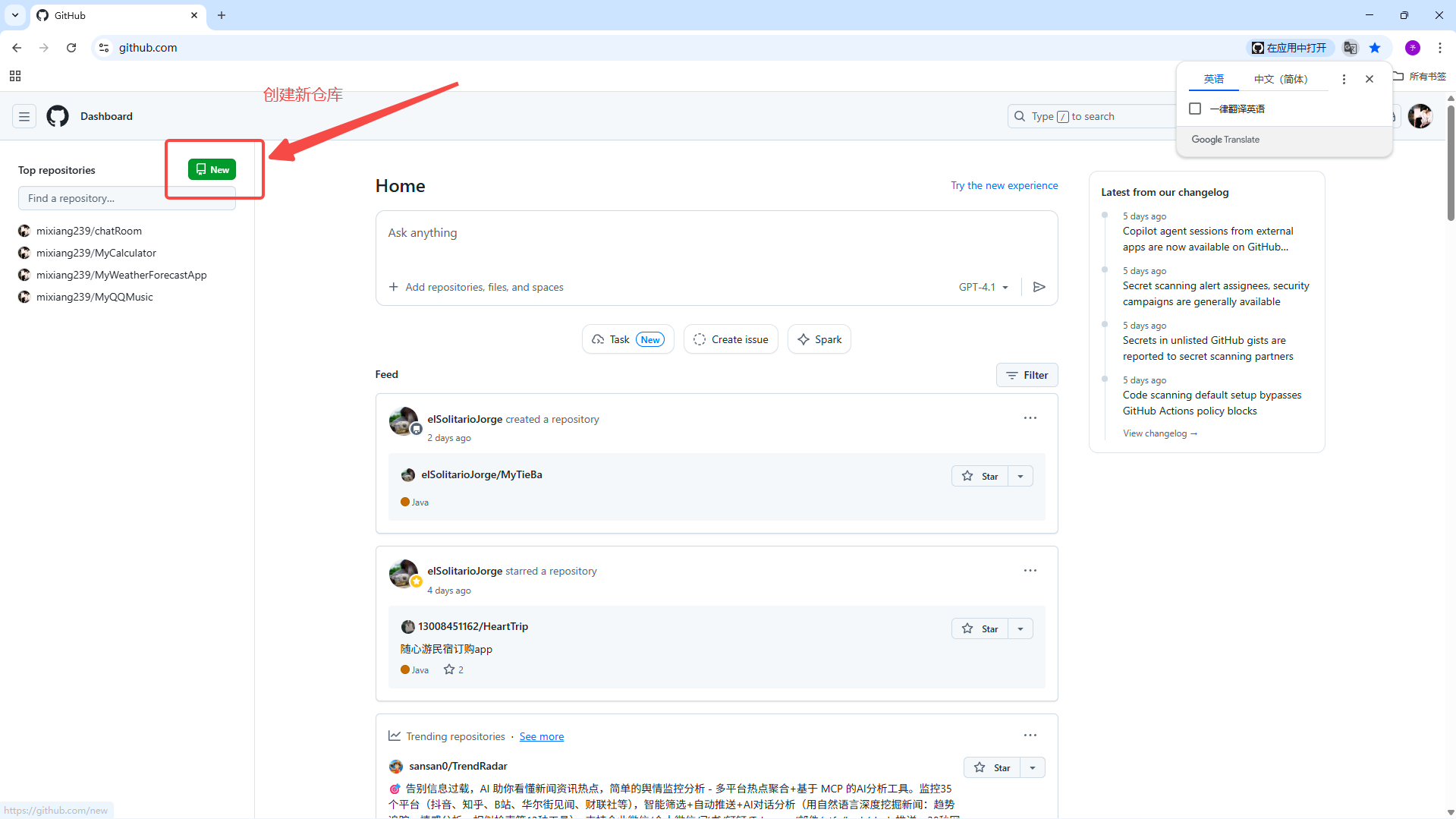Close the Google Translate popup

click(x=1370, y=79)
